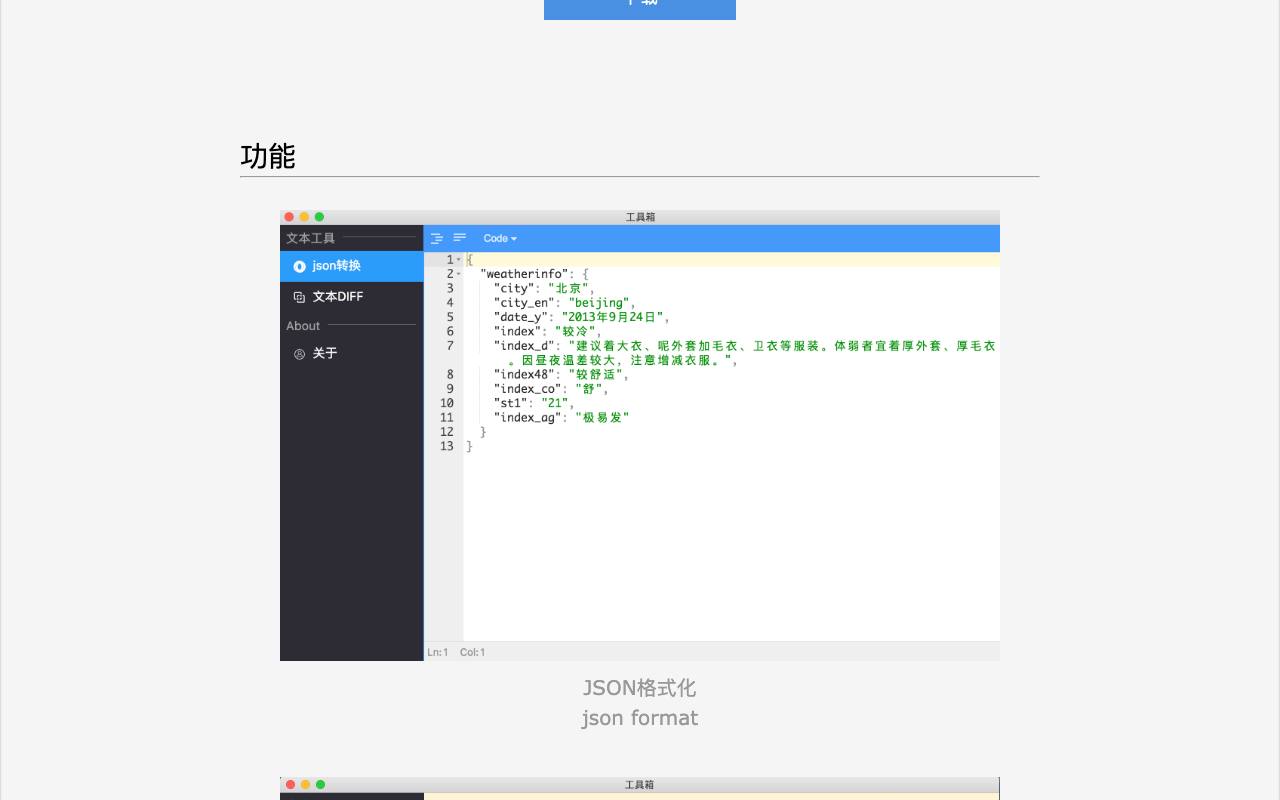Click the "date_y" key

pyautogui.click(x=520, y=317)
